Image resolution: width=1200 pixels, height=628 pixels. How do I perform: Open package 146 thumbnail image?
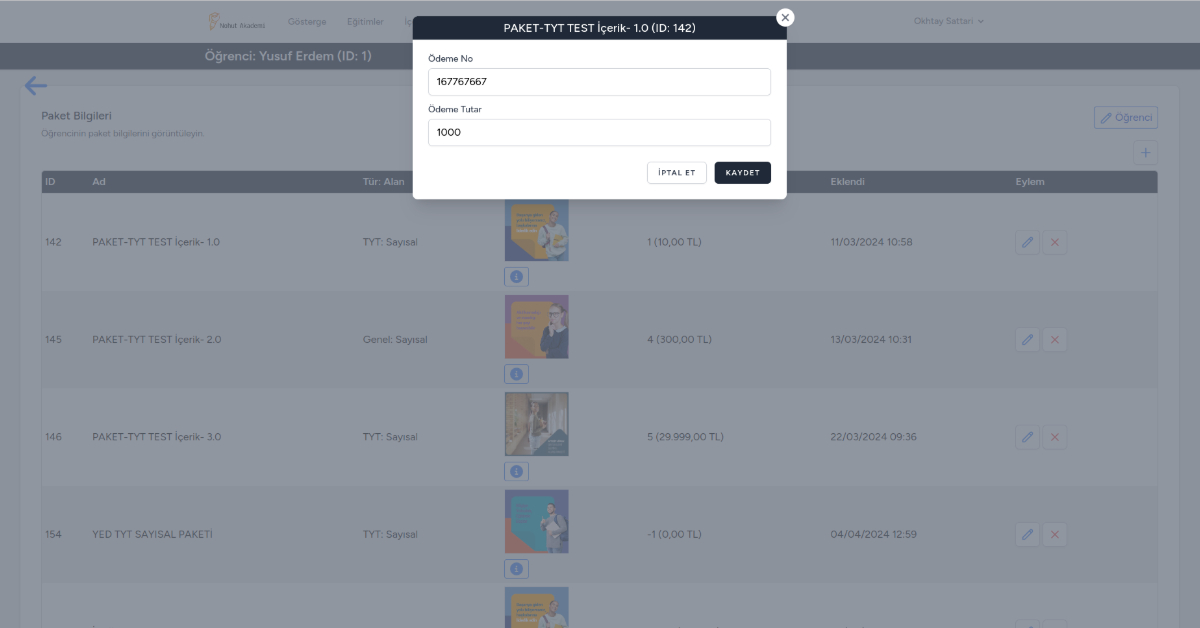coord(536,424)
